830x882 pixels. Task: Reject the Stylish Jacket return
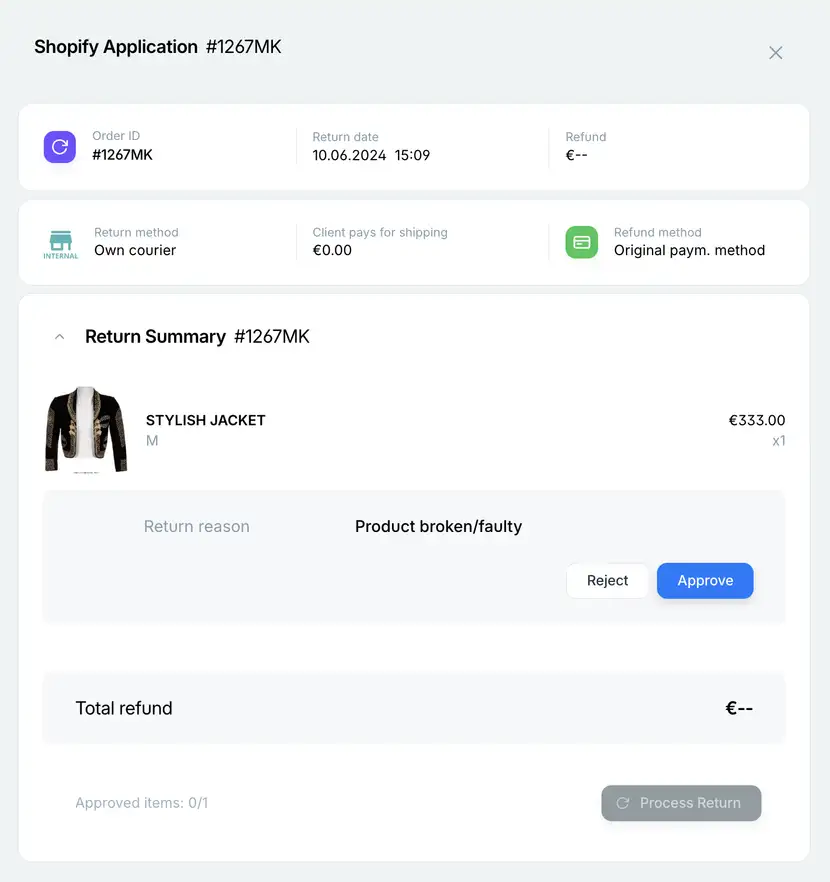pyautogui.click(x=607, y=580)
